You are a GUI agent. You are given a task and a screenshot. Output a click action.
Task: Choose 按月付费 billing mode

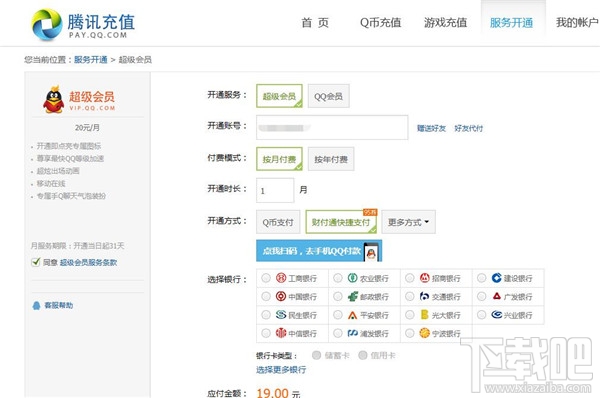click(279, 159)
